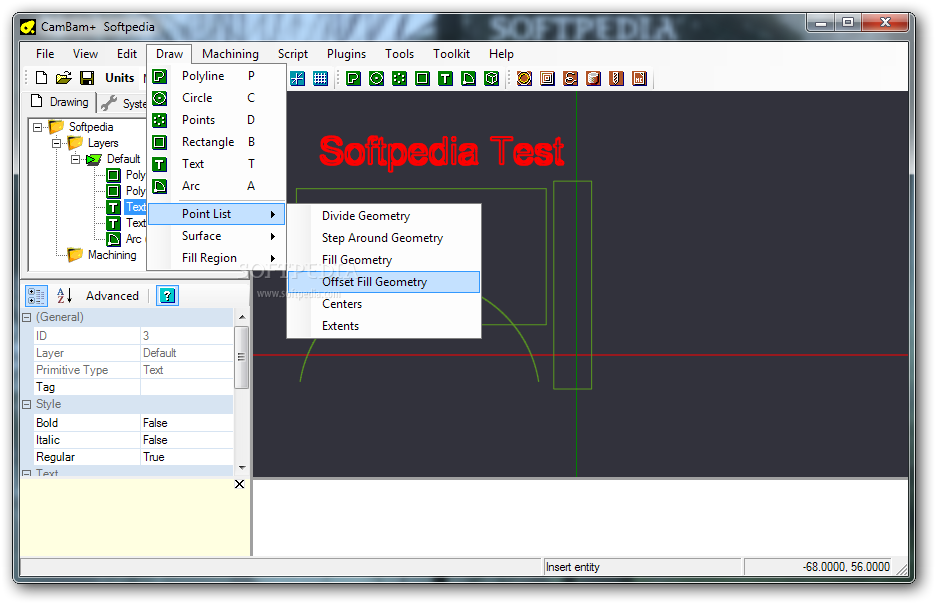Select Centers from the submenu

click(384, 304)
